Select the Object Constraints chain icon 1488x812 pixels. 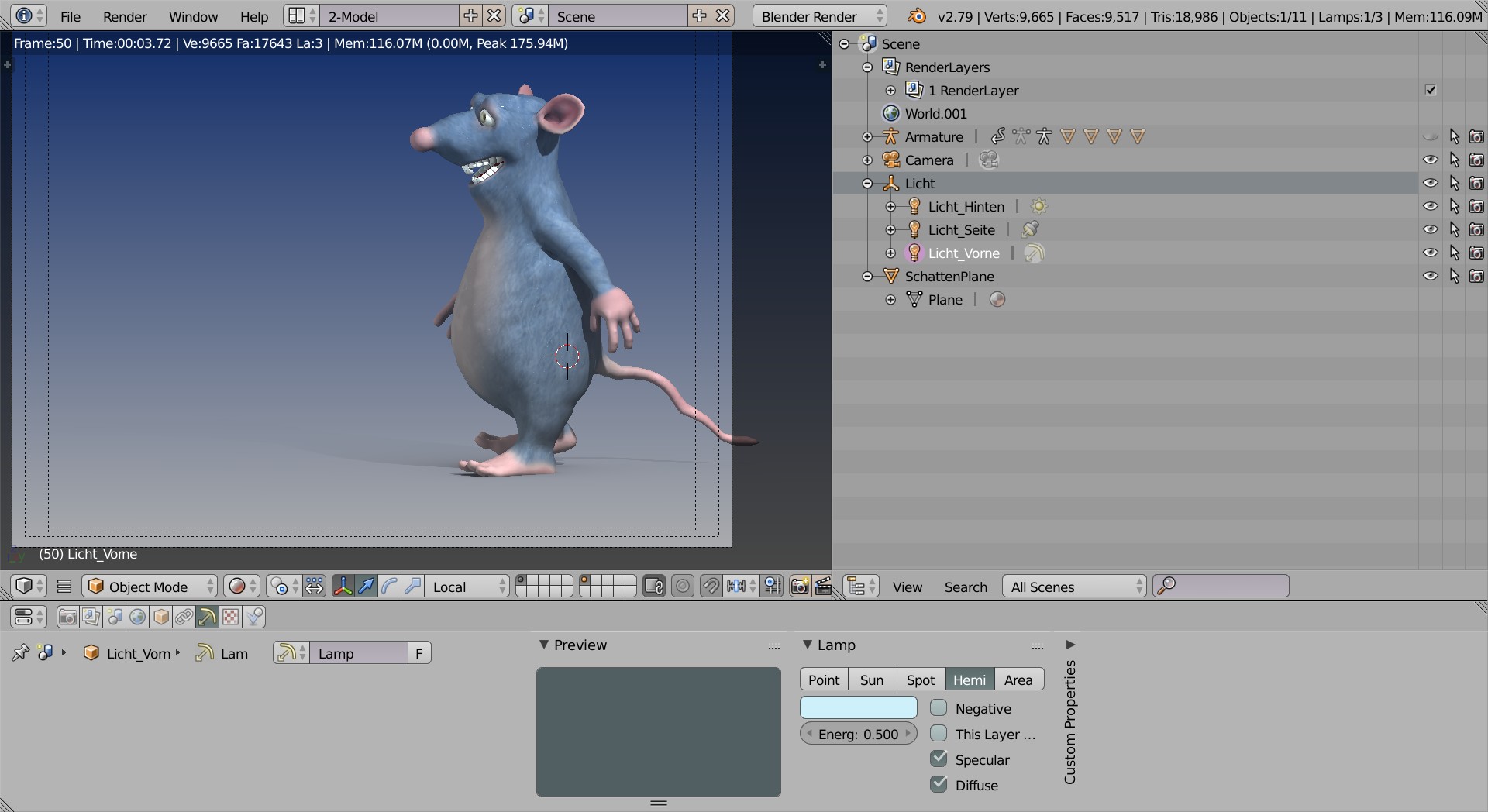184,617
